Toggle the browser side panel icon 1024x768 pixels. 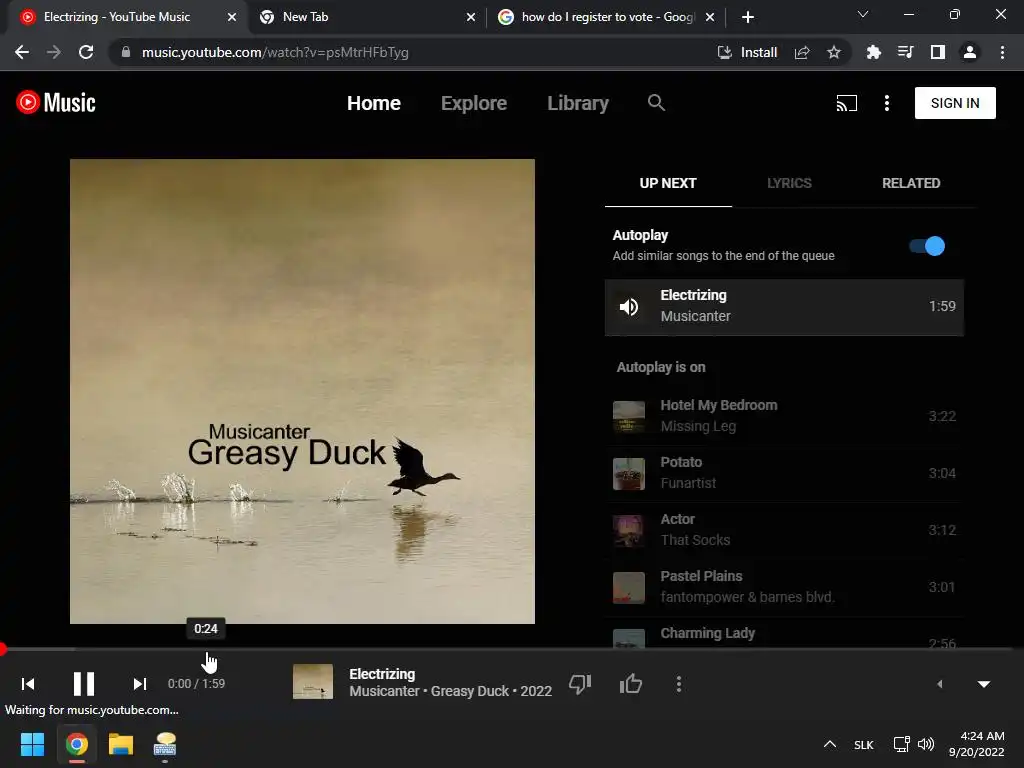click(x=938, y=52)
